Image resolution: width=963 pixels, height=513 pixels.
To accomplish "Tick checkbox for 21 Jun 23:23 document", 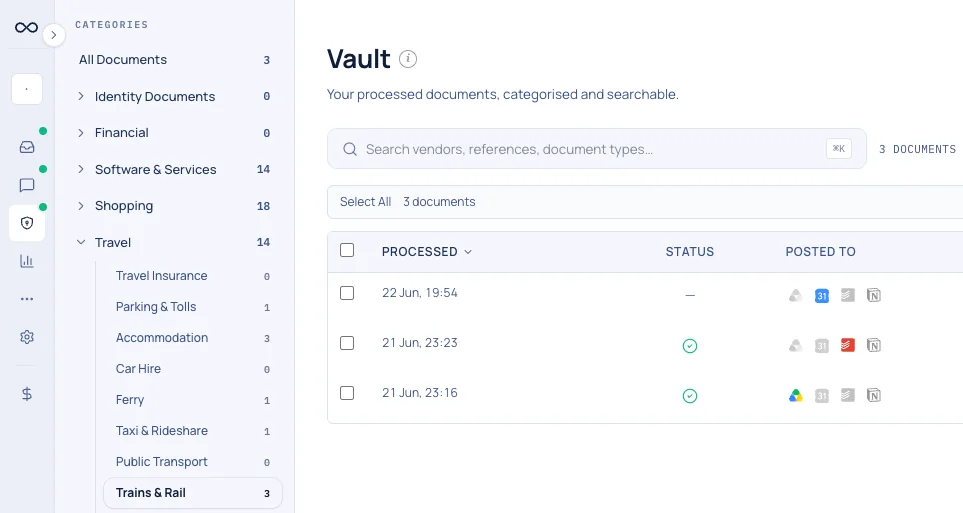I will (x=347, y=343).
